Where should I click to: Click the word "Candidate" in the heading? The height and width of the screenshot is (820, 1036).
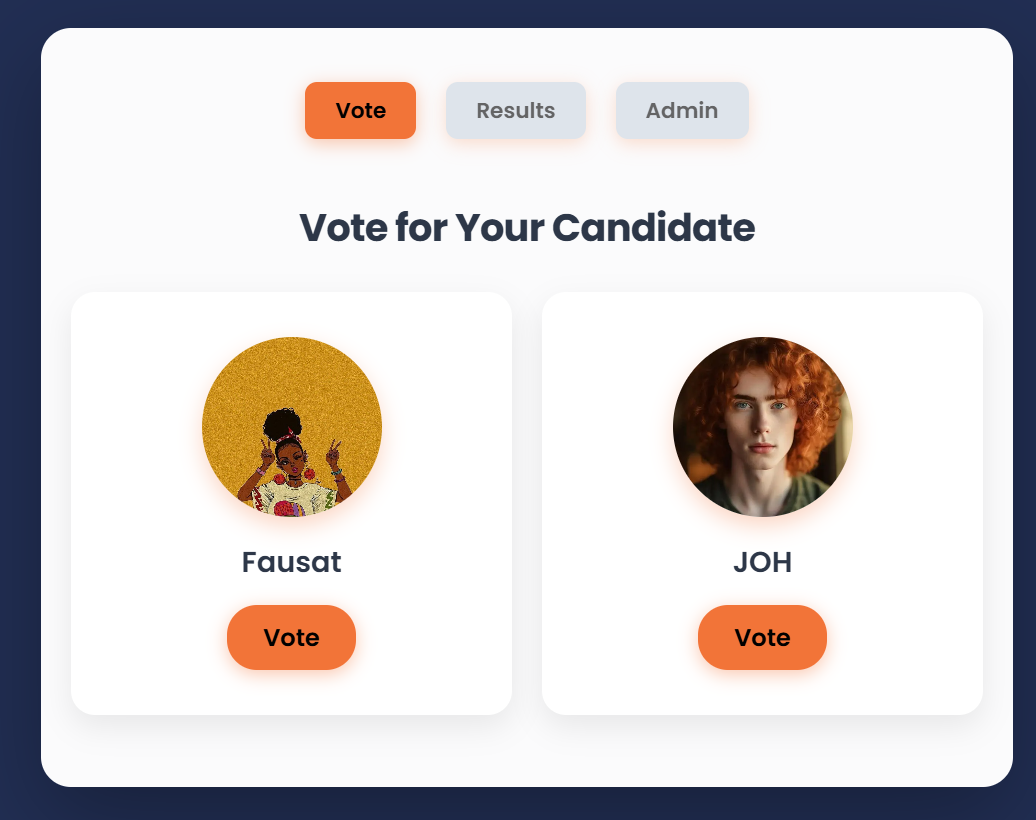point(653,228)
